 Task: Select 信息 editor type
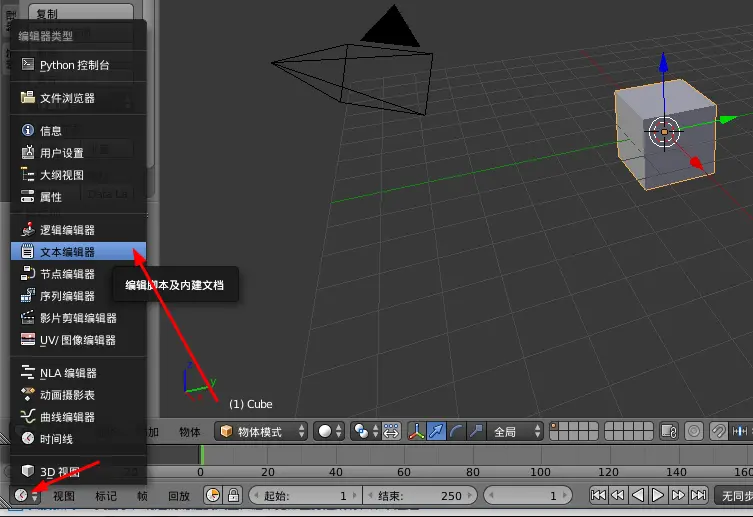click(78, 131)
